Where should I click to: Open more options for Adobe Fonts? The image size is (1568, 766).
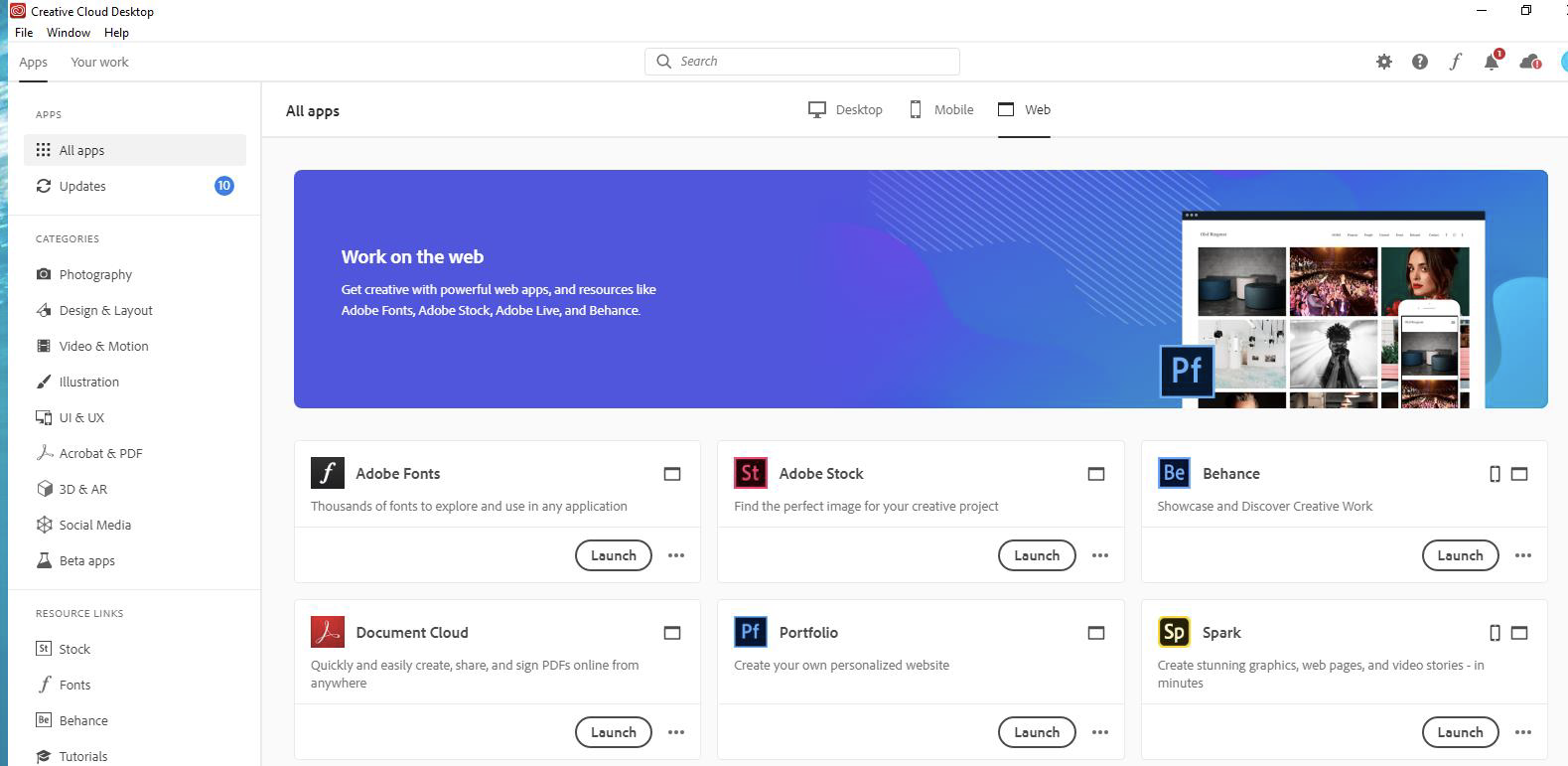click(676, 555)
